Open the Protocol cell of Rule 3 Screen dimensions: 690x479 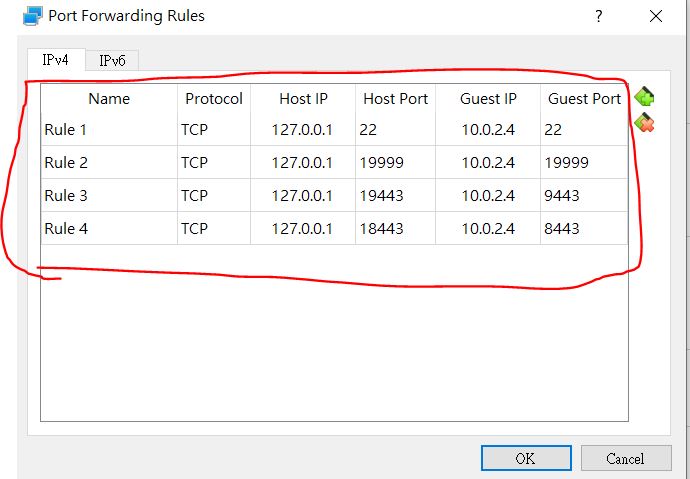214,196
